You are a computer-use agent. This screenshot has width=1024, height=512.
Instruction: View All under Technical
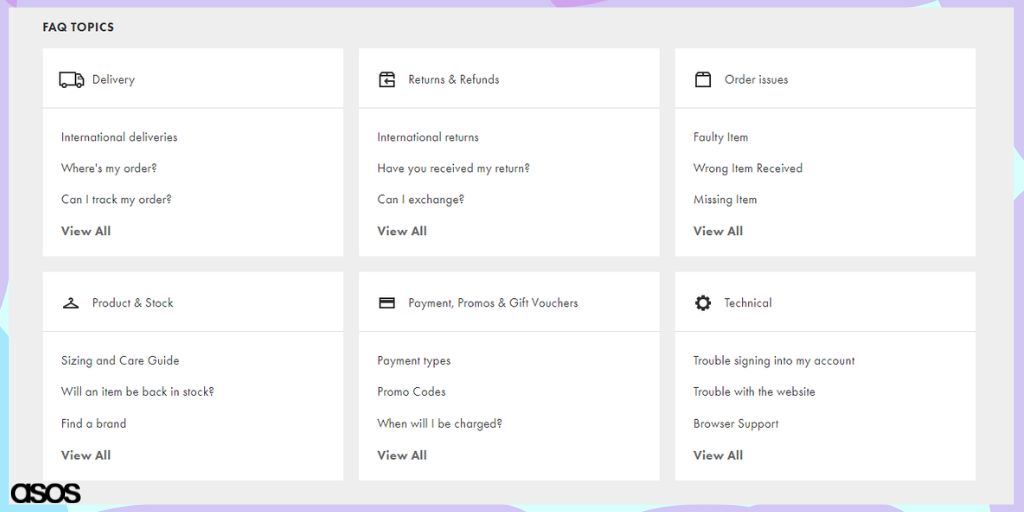click(718, 455)
